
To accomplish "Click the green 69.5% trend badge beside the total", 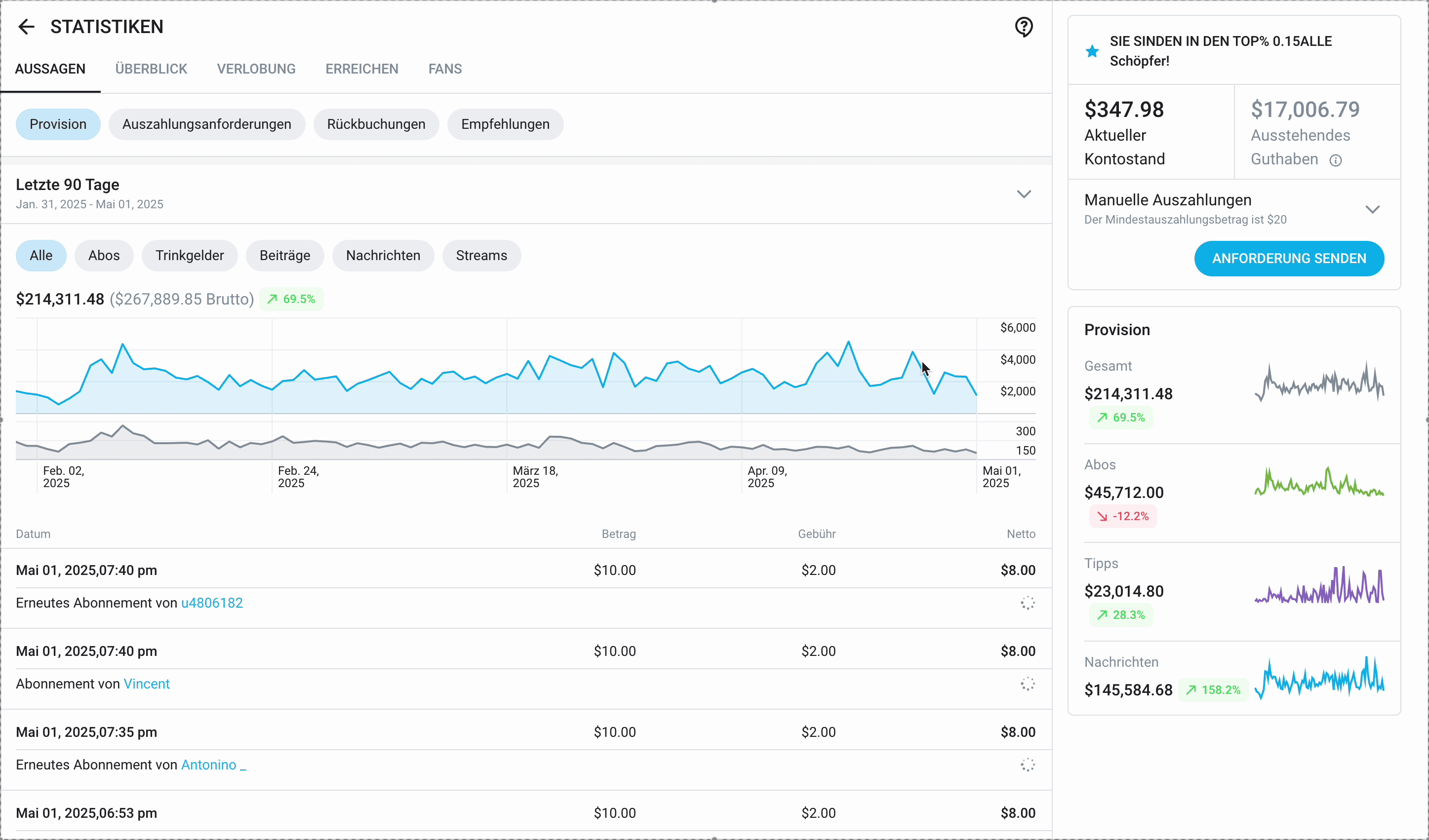I will 291,299.
